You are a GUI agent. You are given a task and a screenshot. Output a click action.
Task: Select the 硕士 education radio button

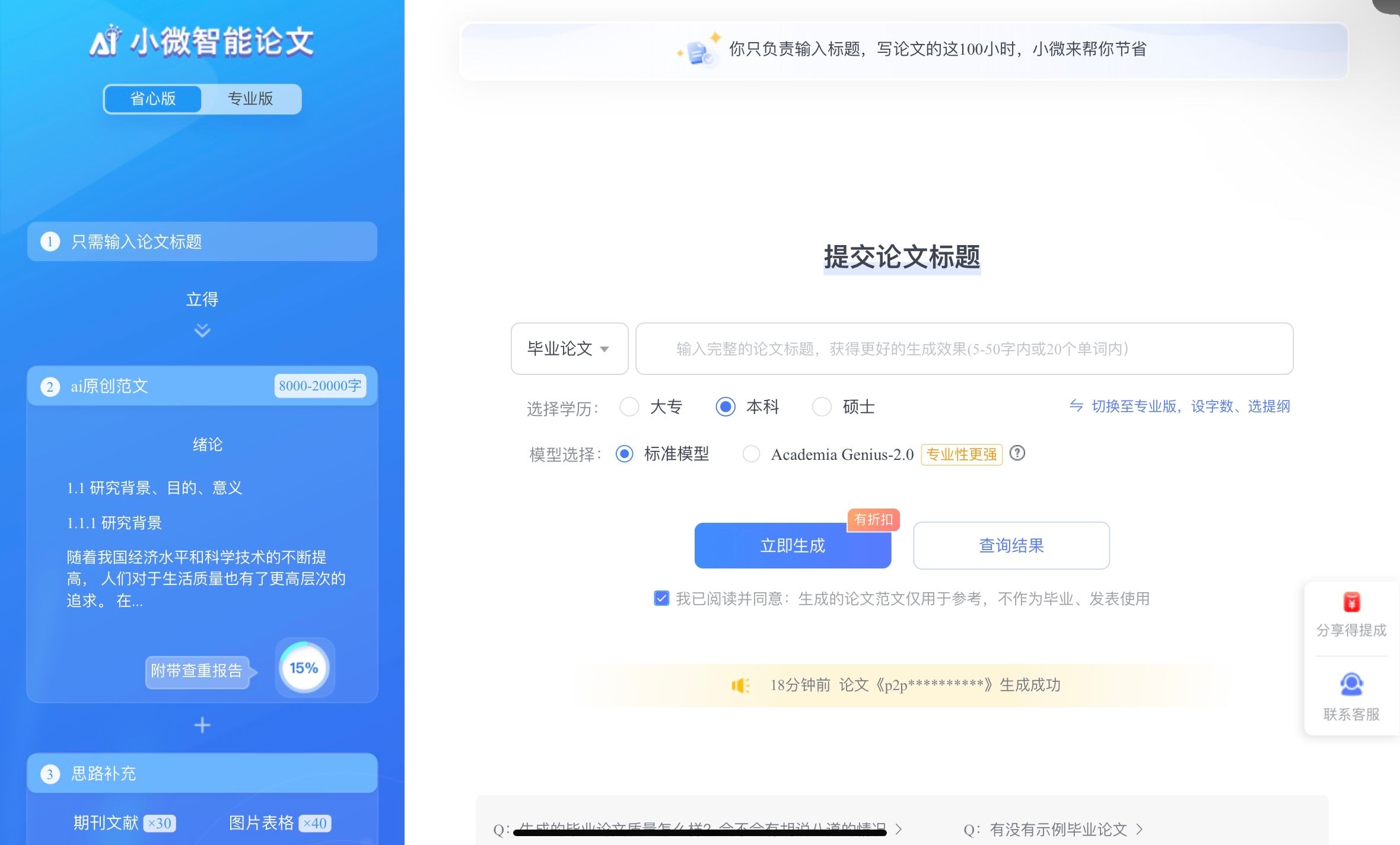821,407
